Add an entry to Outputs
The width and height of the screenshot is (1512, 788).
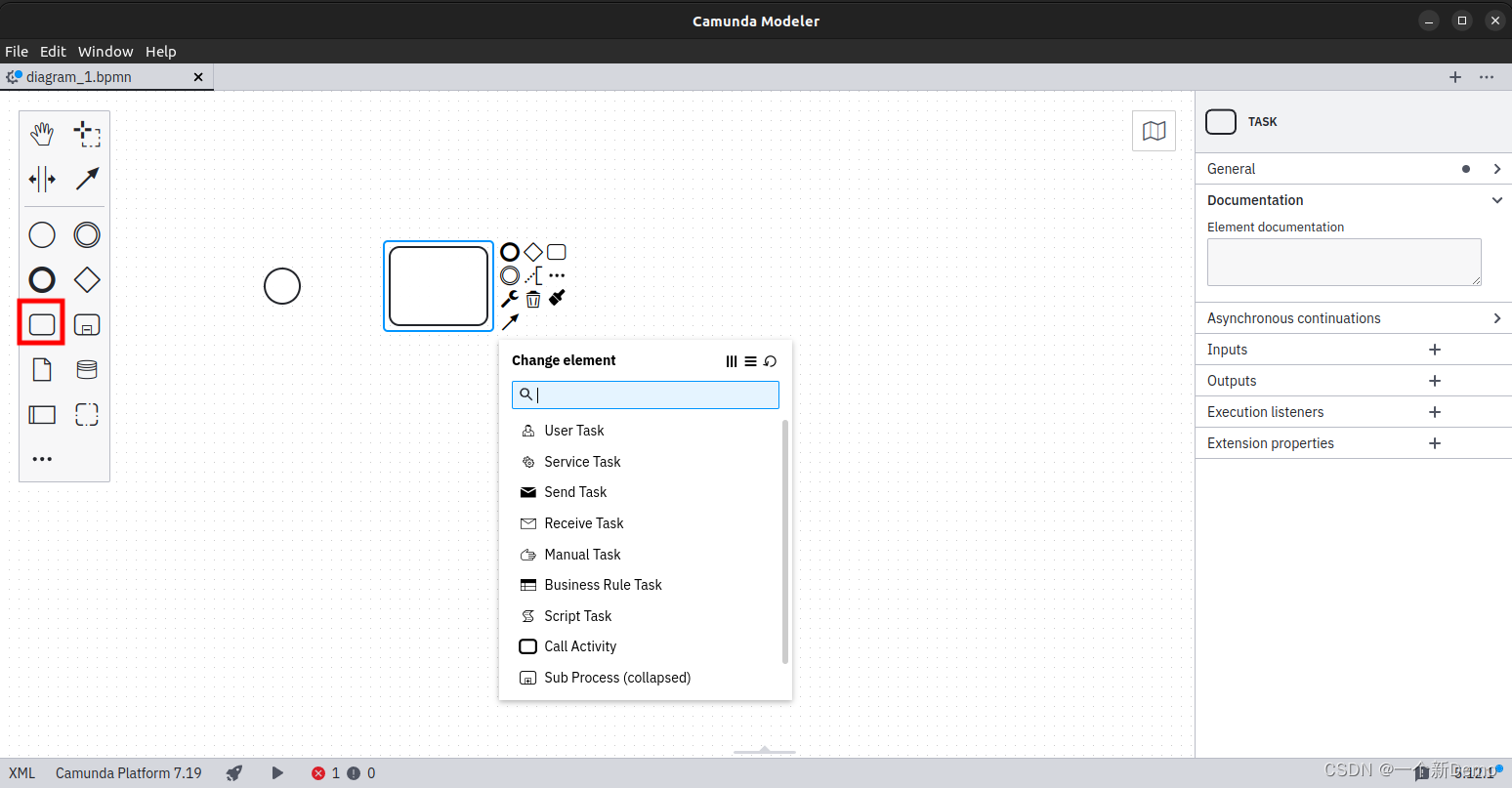(x=1435, y=381)
